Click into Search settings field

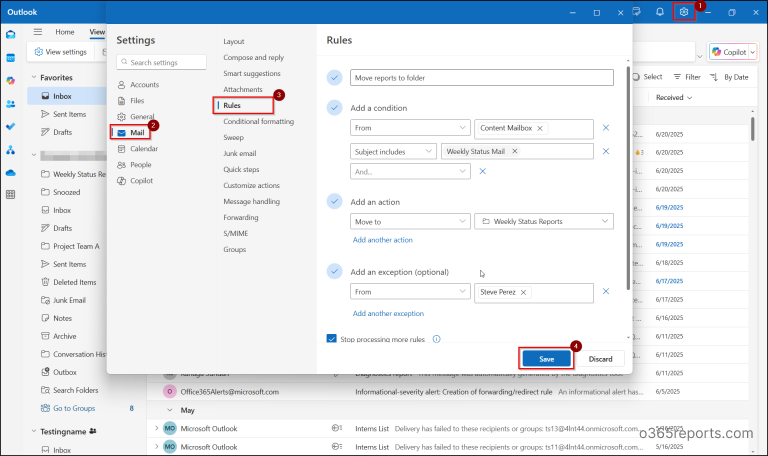coord(161,62)
